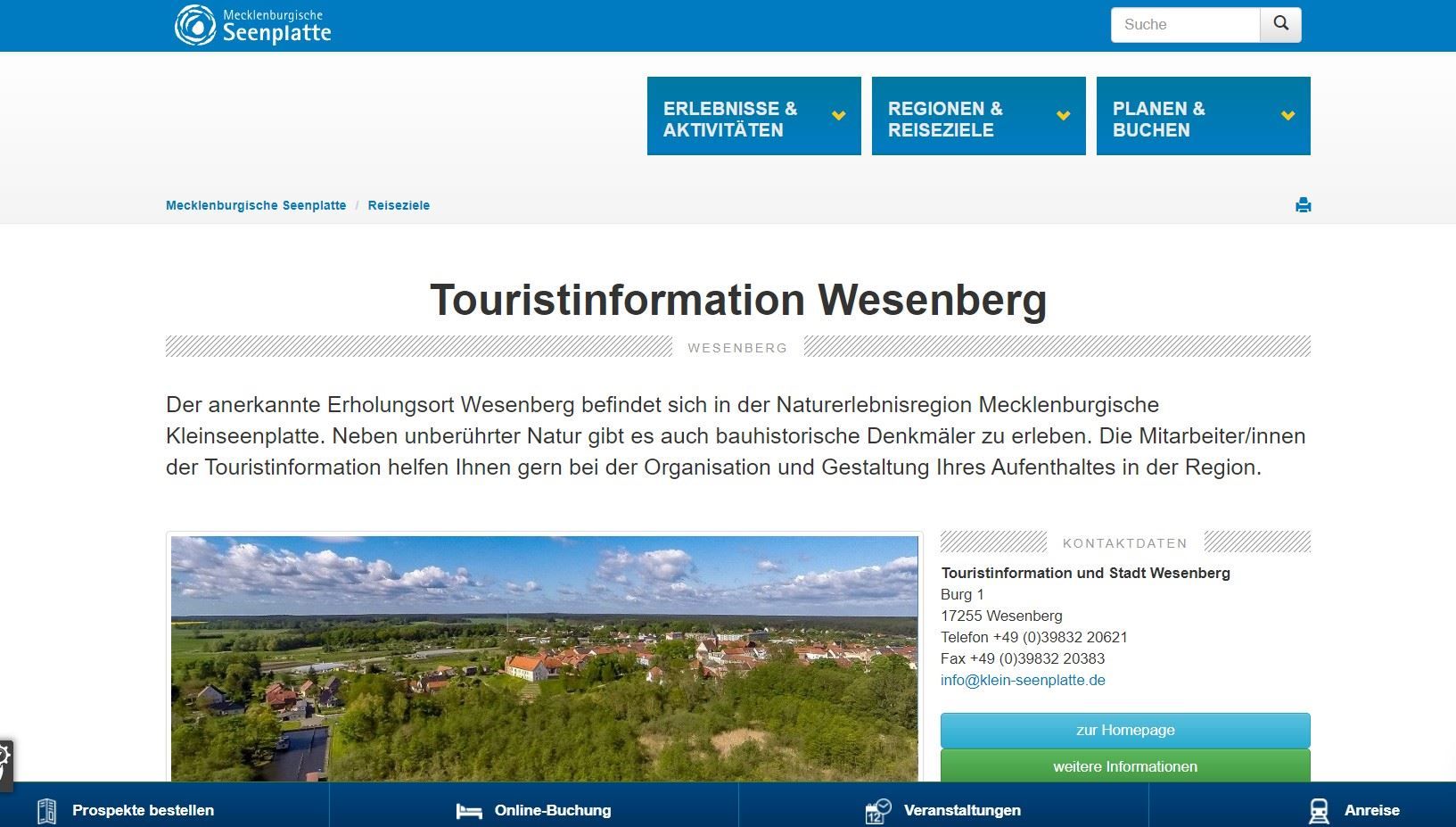
Task: Email info@klein-seenplatte.de
Action: coord(1023,680)
